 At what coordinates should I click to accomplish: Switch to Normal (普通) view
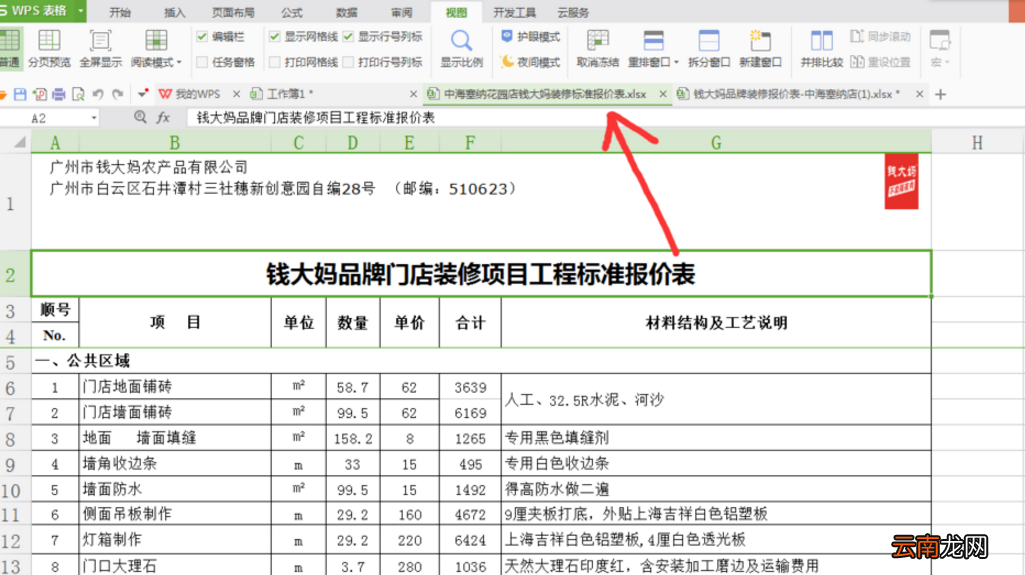pos(9,48)
